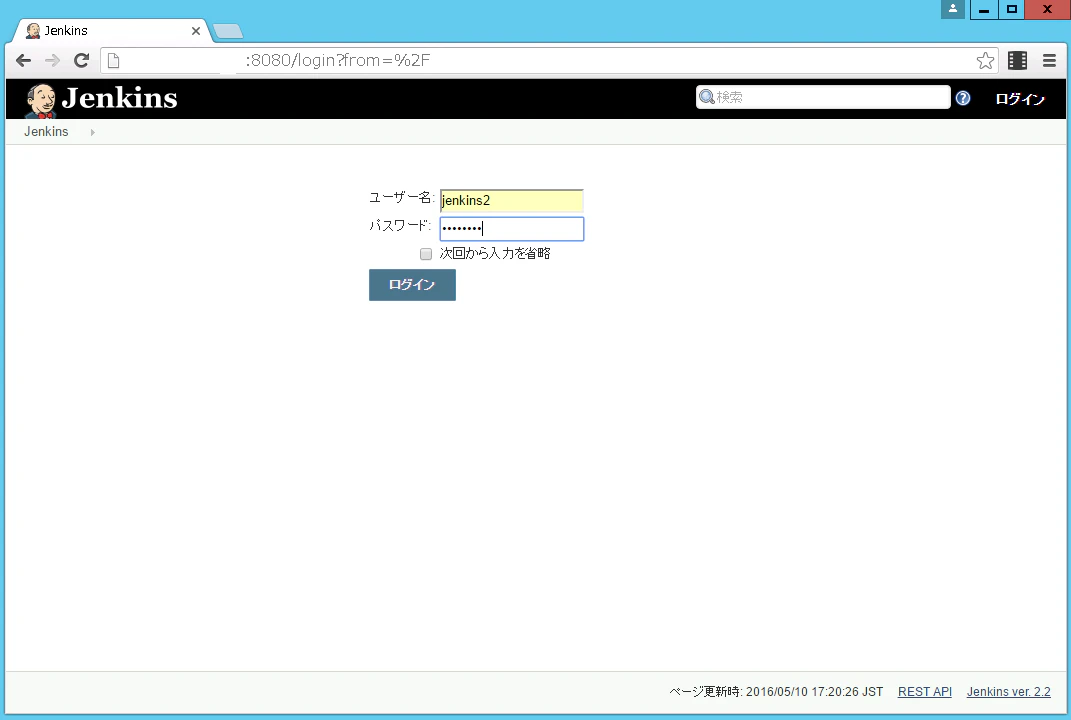1071x720 pixels.
Task: Click the browser address bar
Action: point(550,61)
